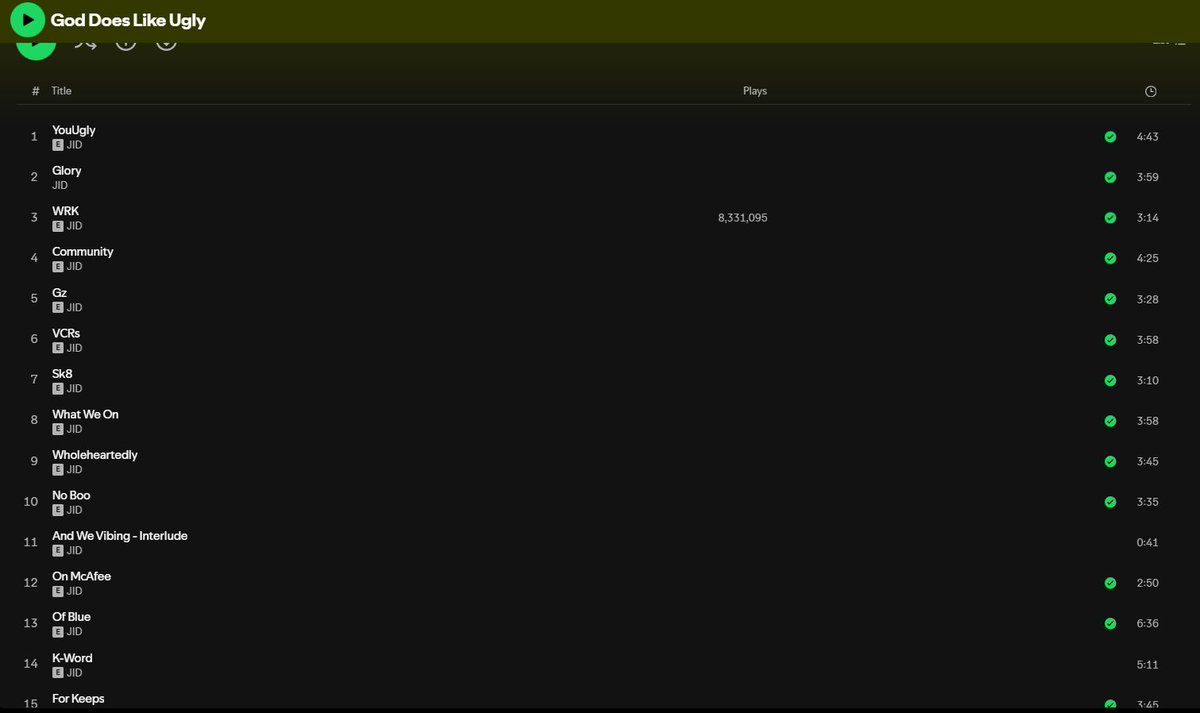1200x713 pixels.
Task: Click the WRK play count 8,331,095
Action: pos(743,218)
